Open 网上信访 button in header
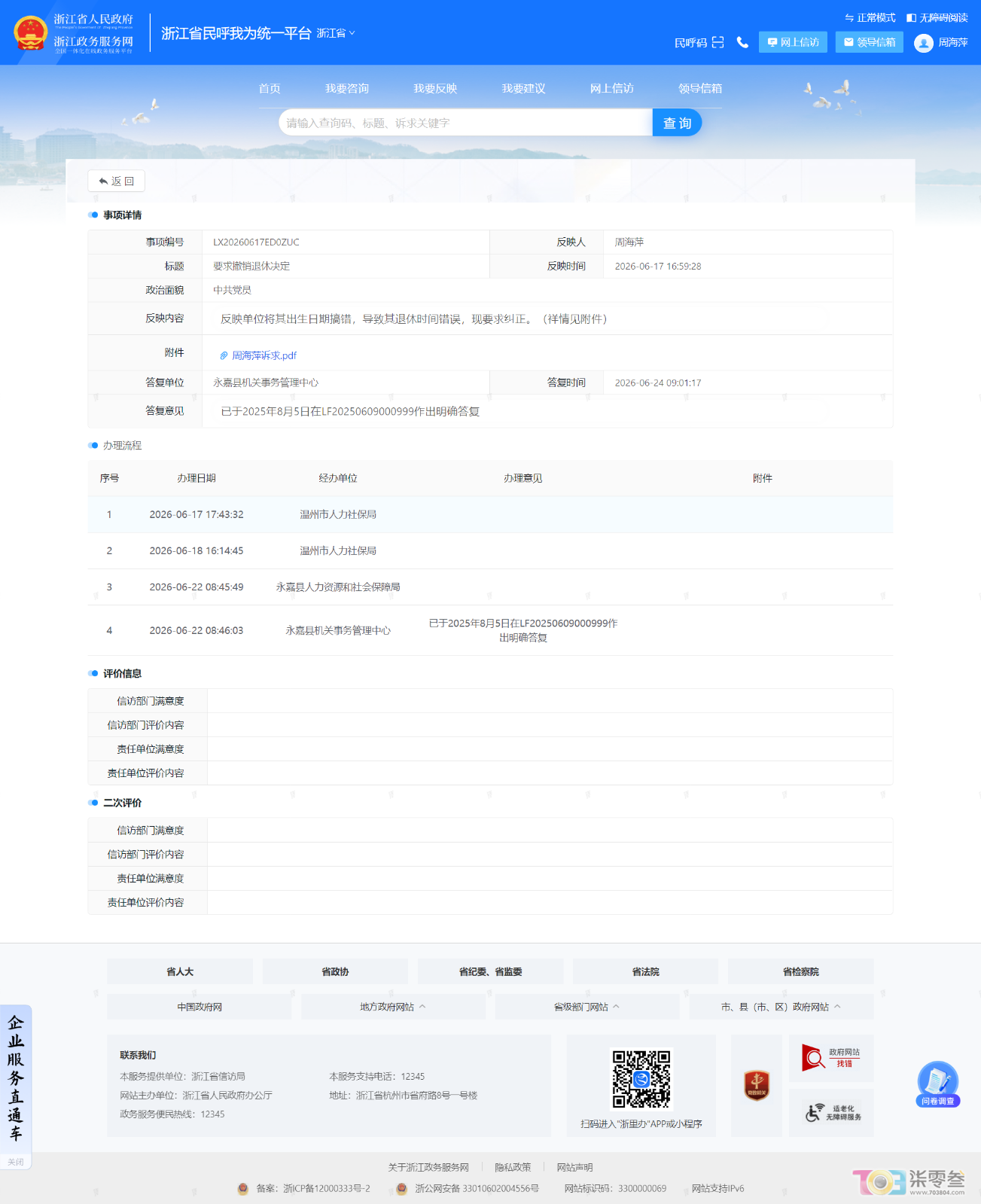The image size is (981, 1204). (793, 42)
